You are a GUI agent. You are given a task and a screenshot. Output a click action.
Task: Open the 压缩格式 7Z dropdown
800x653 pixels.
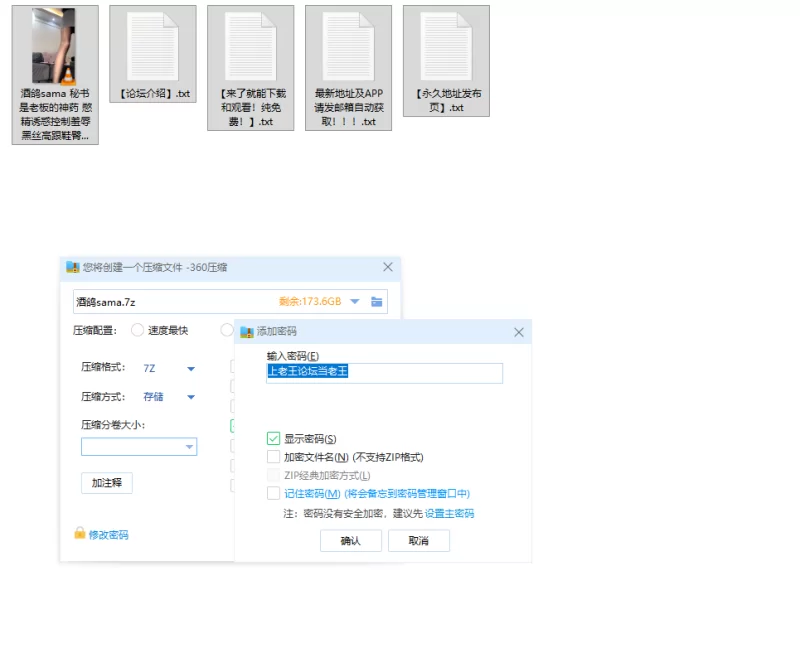[x=190, y=369]
